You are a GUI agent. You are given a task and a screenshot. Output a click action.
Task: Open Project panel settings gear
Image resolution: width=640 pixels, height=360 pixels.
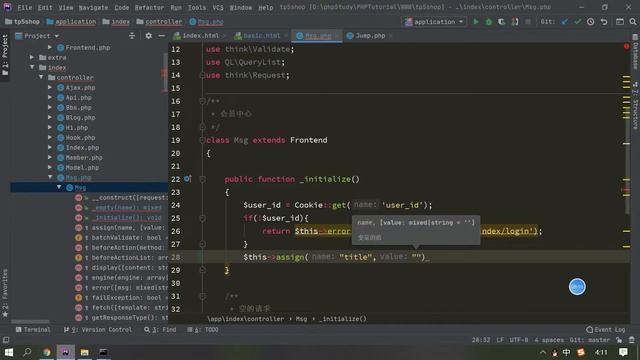149,36
